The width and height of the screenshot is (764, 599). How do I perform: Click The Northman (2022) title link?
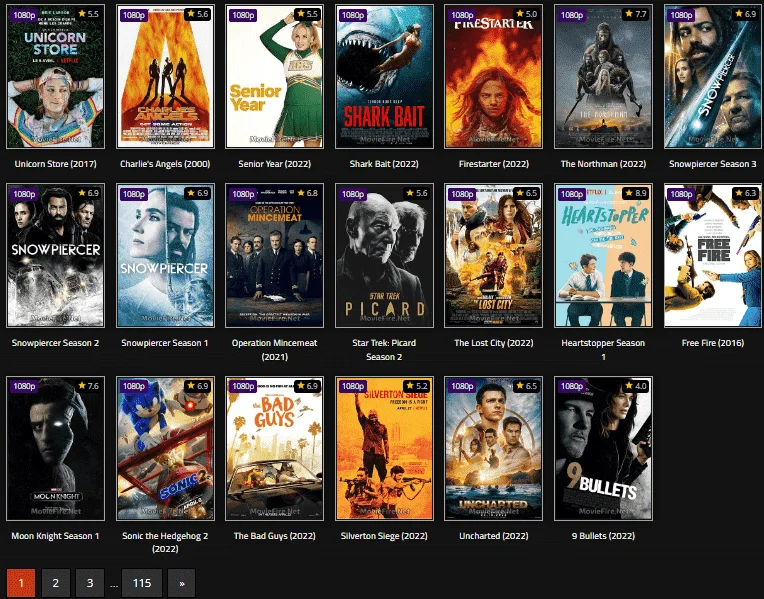603,164
